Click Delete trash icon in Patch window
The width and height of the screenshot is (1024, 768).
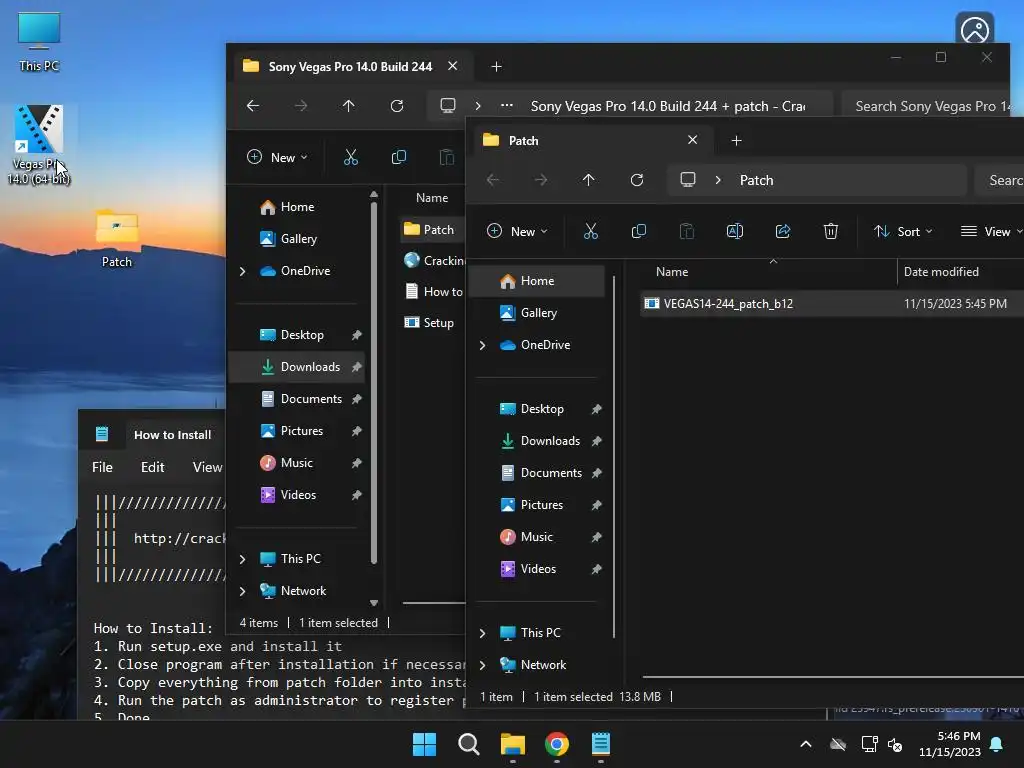pyautogui.click(x=831, y=231)
